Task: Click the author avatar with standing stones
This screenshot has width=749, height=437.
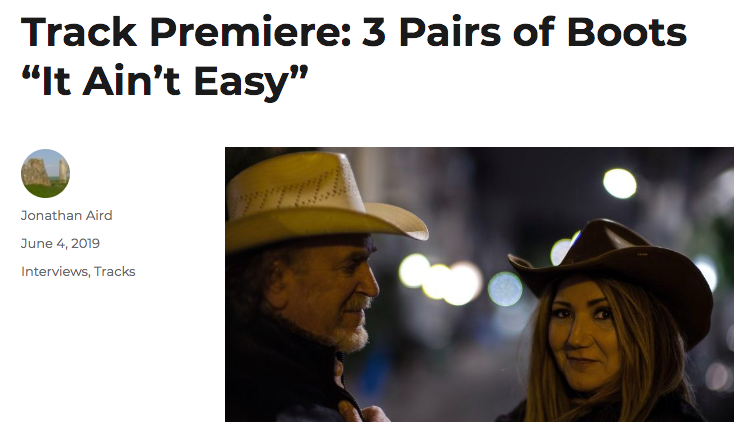Action: (45, 173)
